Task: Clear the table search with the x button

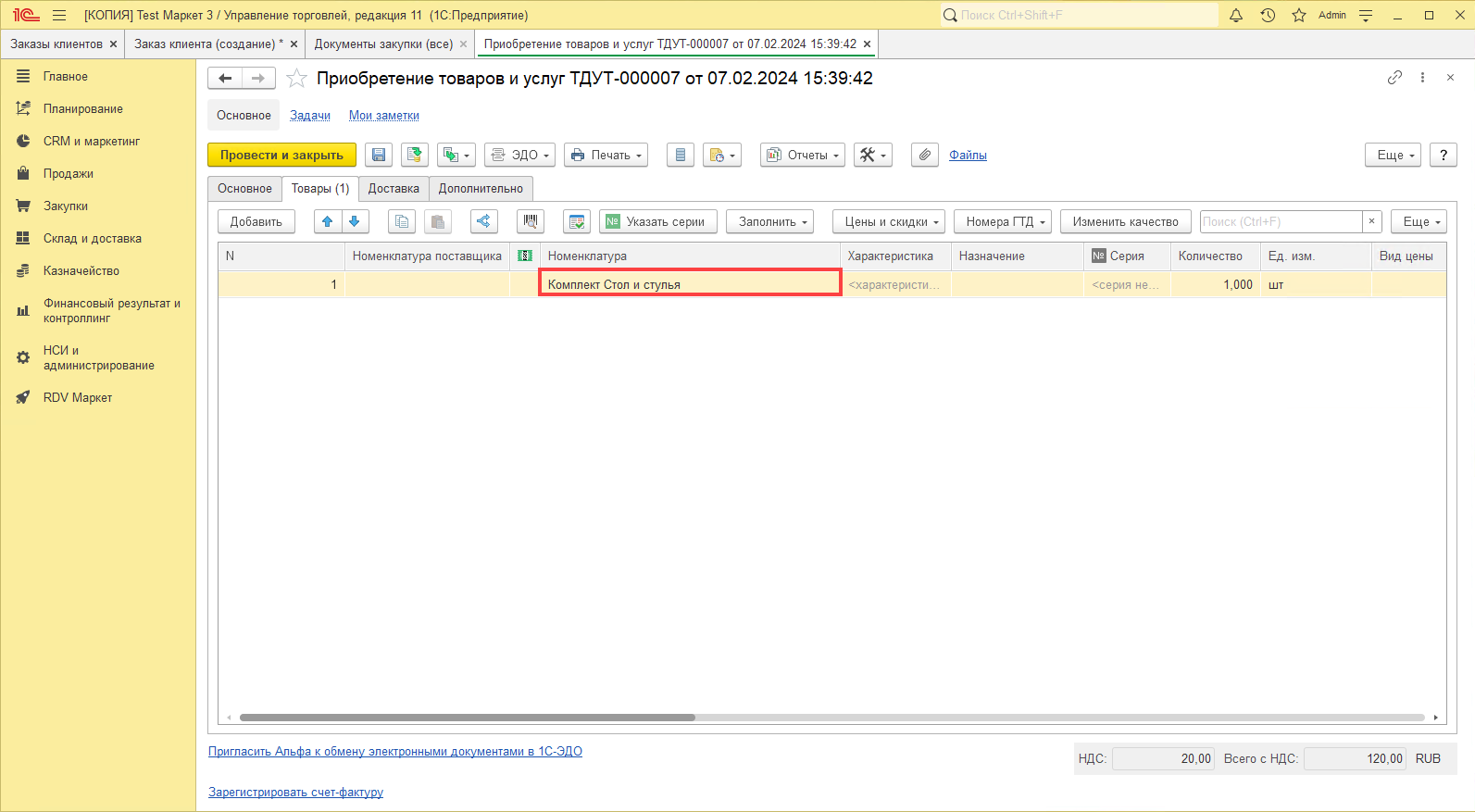Action: point(1372,221)
